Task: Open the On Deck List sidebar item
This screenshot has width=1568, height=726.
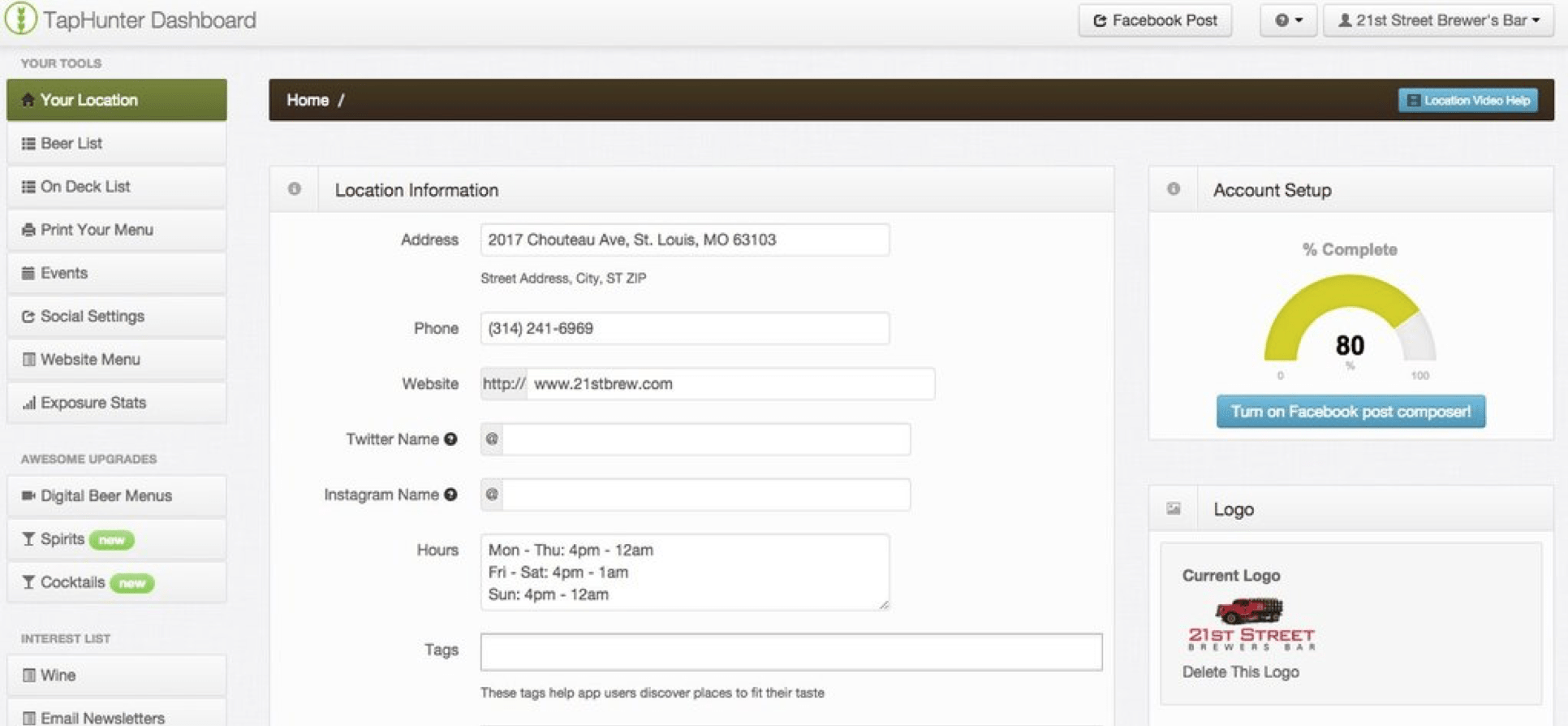Action: coord(117,186)
